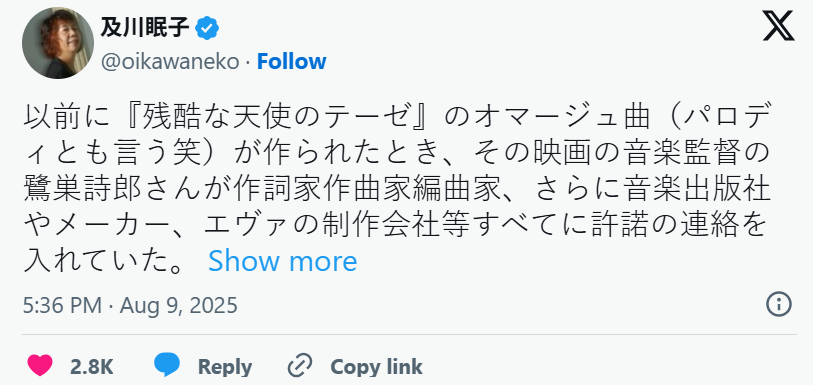This screenshot has width=813, height=385.
Task: Click the text 入れていた。 before Show more
Action: pyautogui.click(x=103, y=261)
